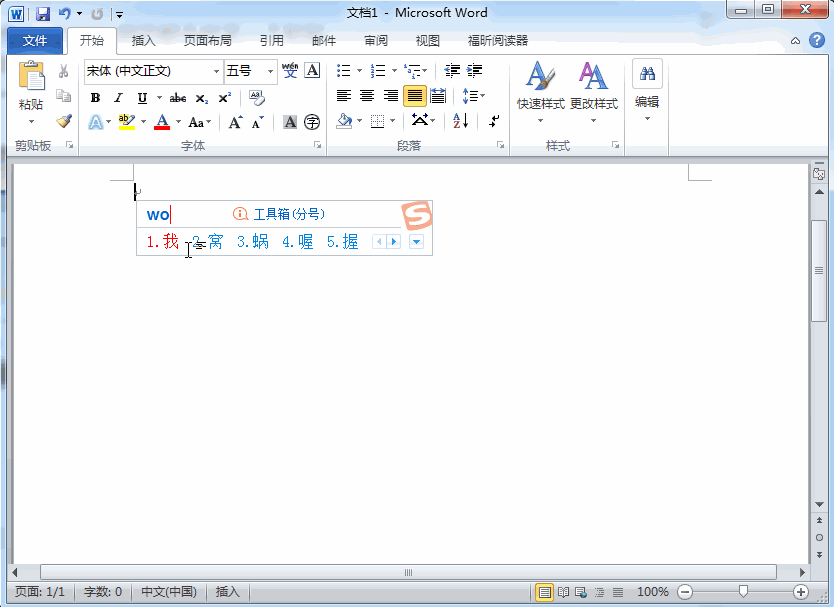Toggle bold formatting

(x=95, y=97)
